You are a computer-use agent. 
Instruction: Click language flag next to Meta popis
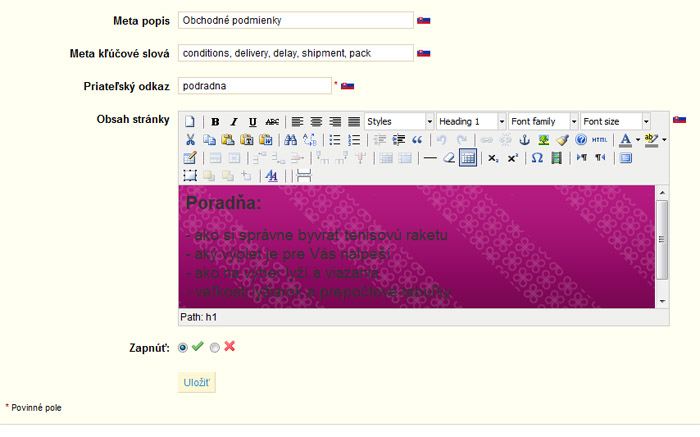point(424,21)
